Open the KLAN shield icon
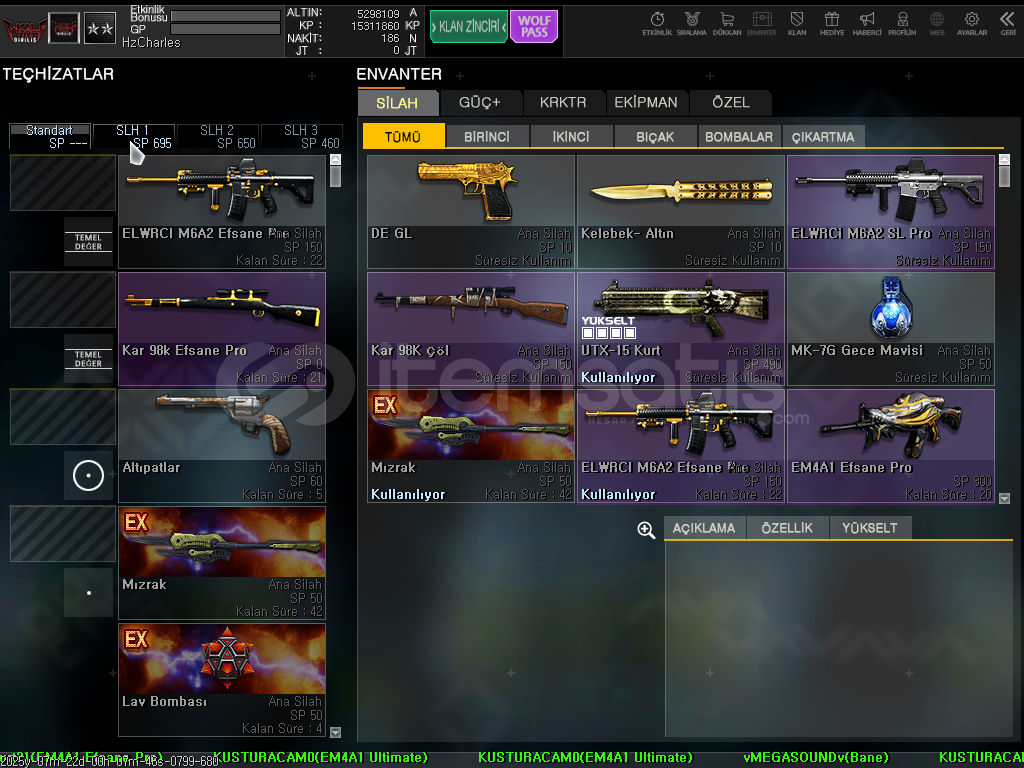This screenshot has width=1024, height=768. tap(797, 24)
